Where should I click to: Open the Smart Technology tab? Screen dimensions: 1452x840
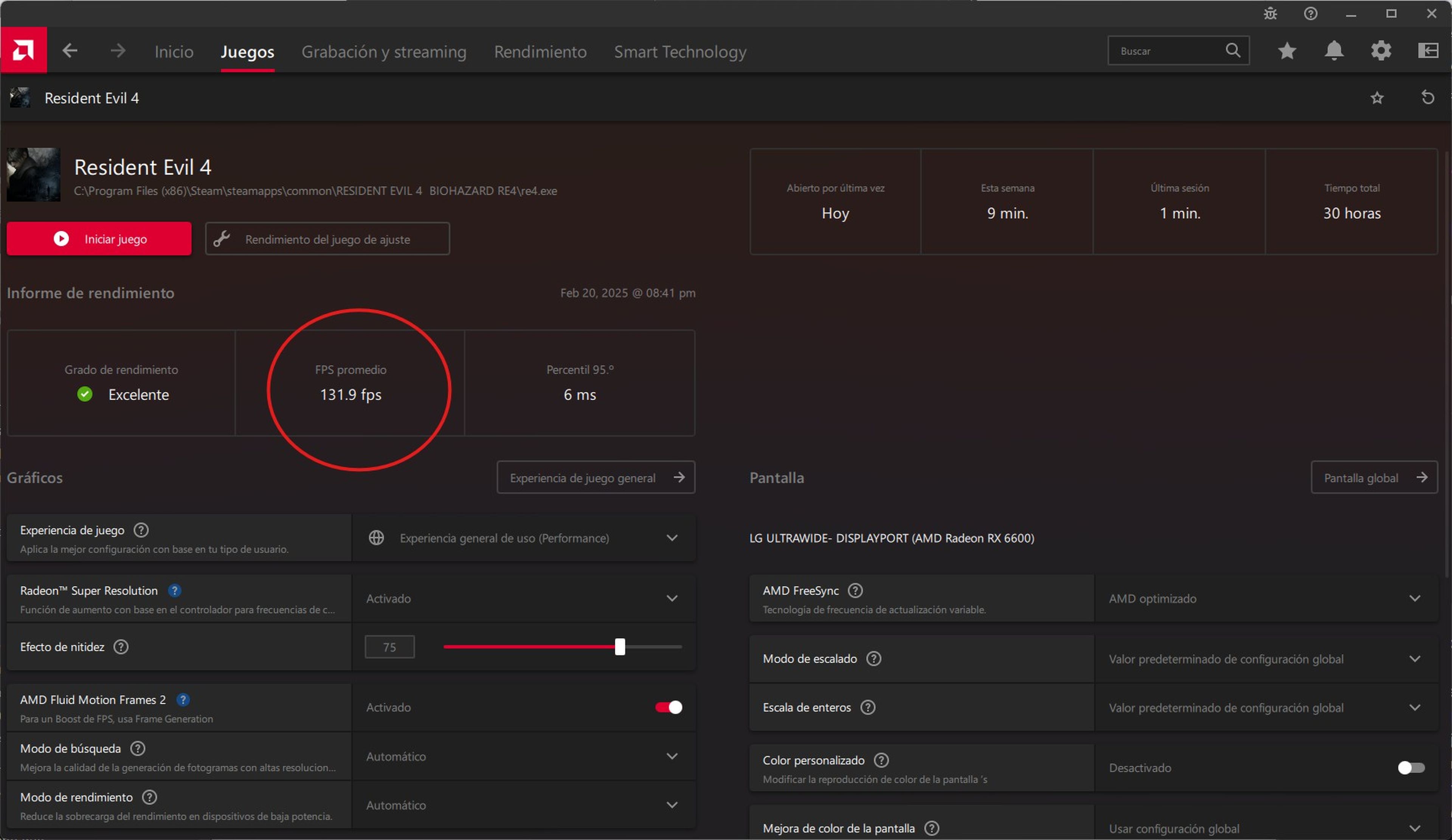click(680, 52)
